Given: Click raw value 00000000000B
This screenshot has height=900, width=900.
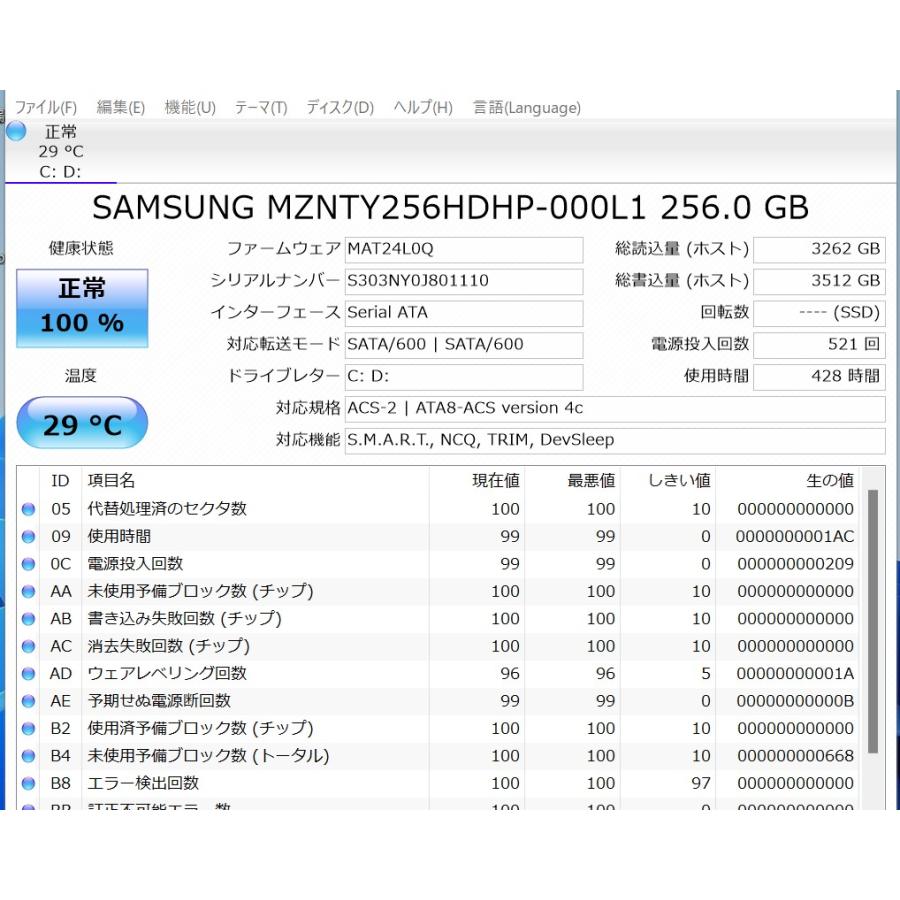Looking at the screenshot, I should [x=795, y=701].
